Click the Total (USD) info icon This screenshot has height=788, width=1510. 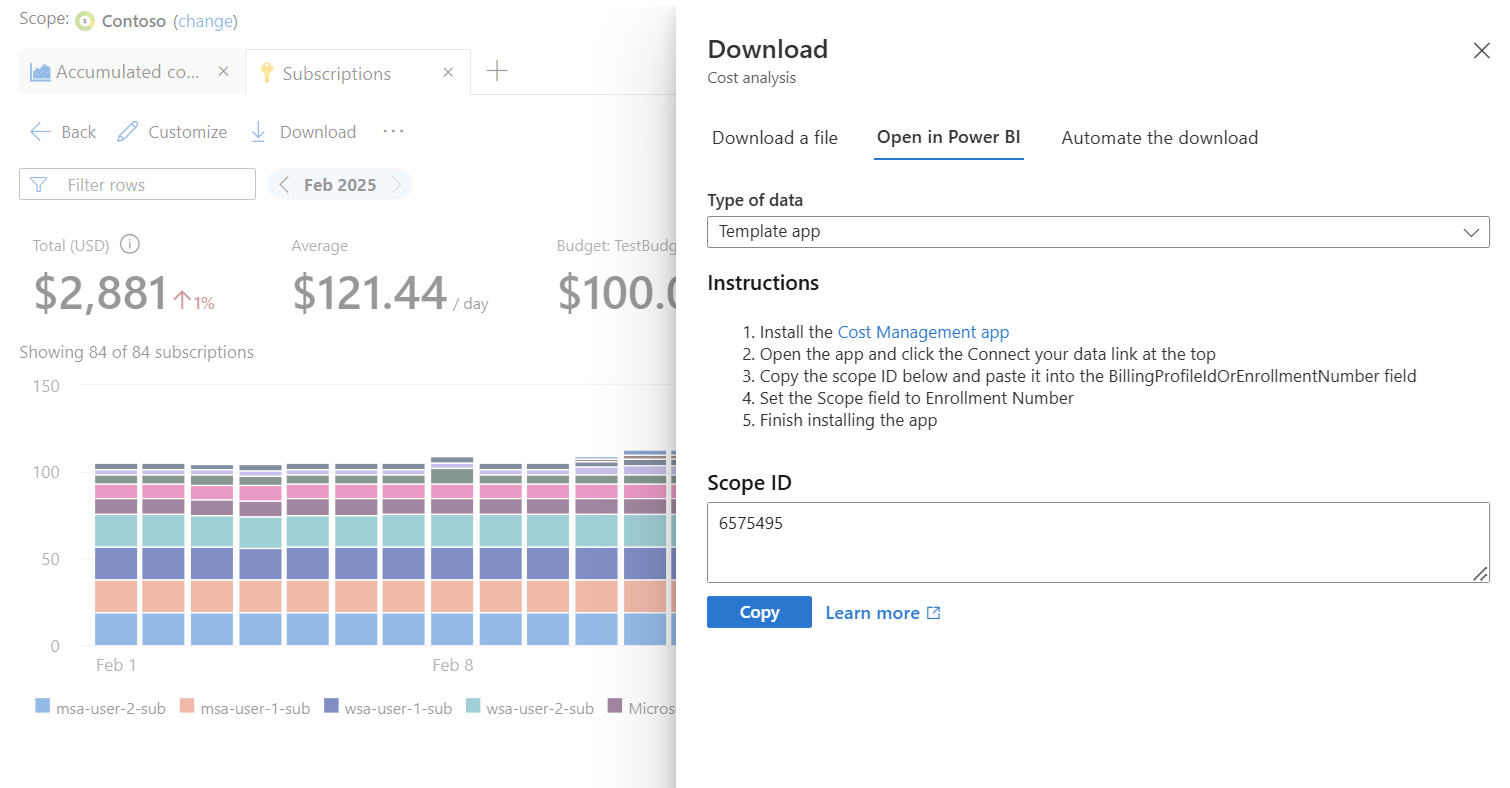pos(129,244)
